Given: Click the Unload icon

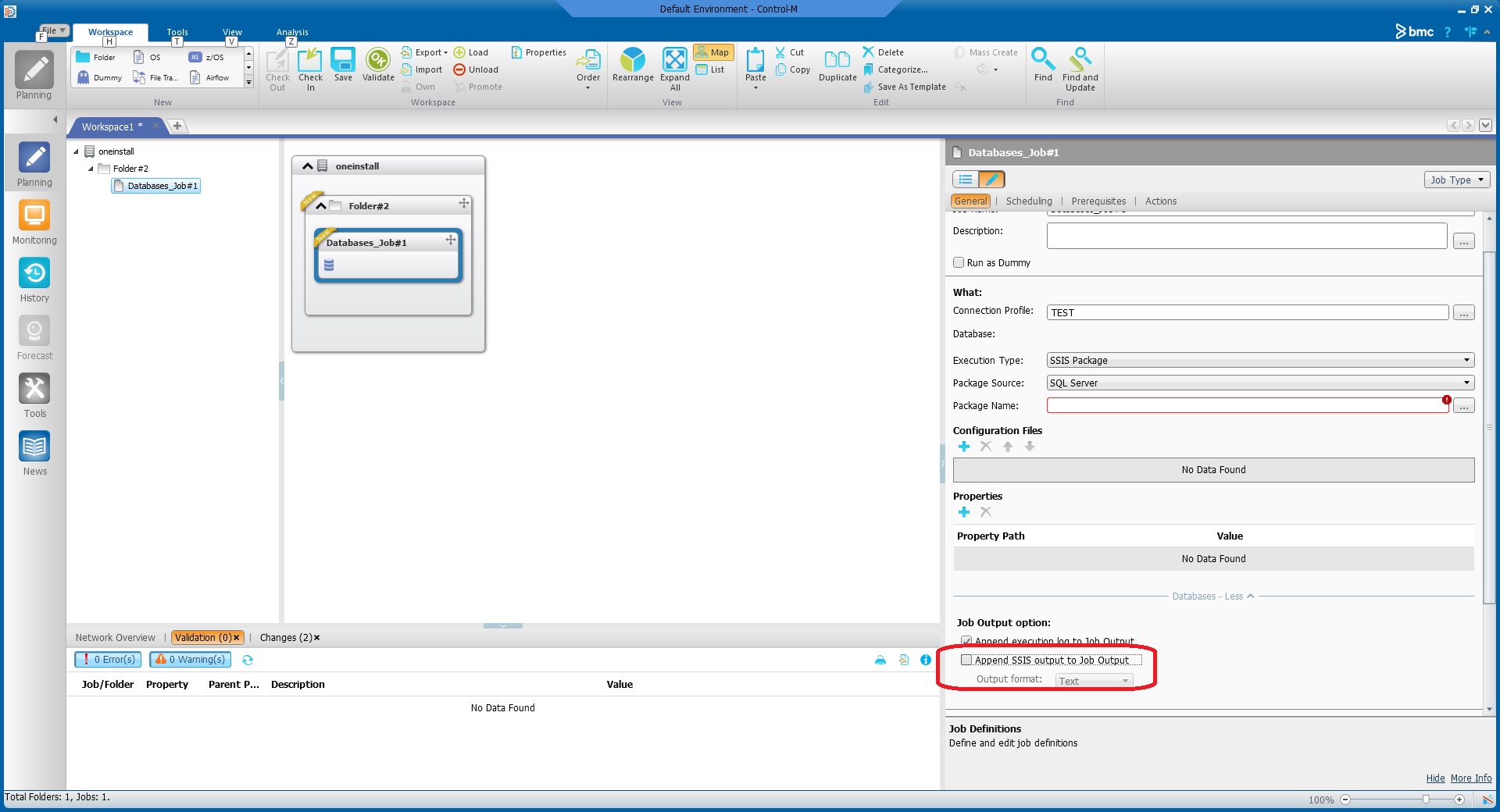Looking at the screenshot, I should [x=476, y=69].
